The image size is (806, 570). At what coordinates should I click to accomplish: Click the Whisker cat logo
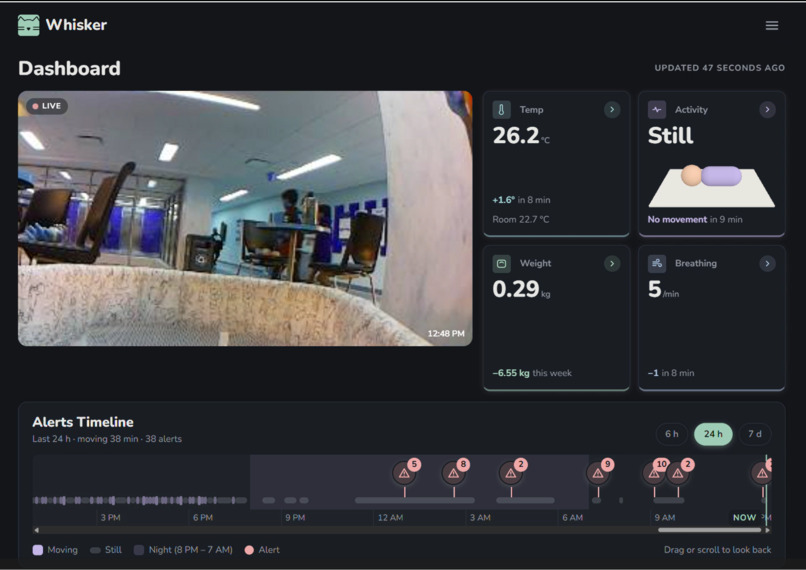coord(28,25)
